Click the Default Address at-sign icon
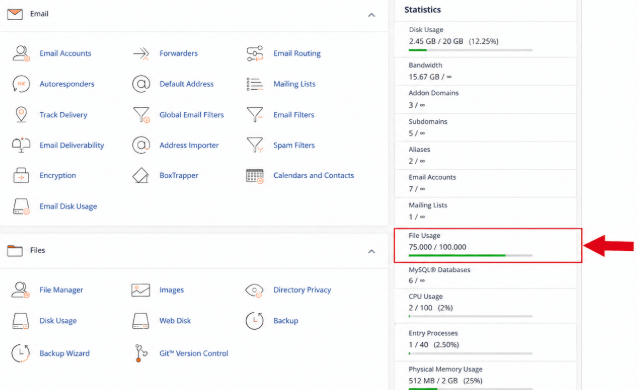 point(141,84)
